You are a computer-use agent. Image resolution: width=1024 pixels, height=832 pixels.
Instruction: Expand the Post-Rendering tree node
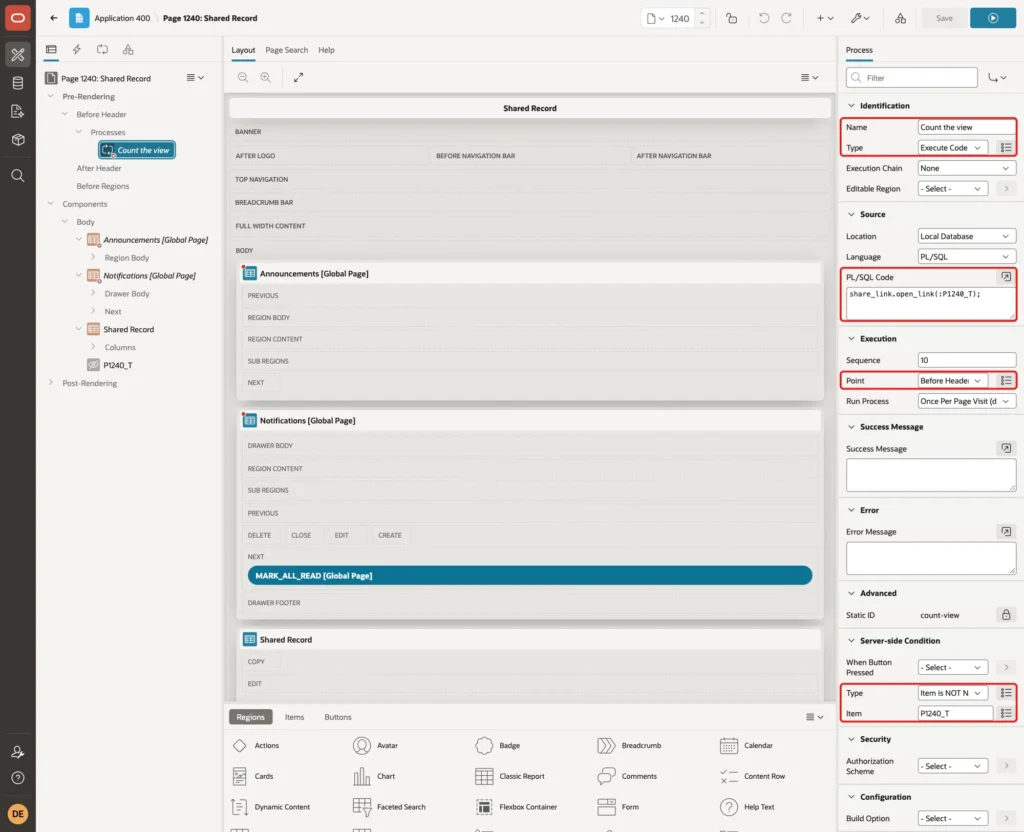tap(50, 383)
